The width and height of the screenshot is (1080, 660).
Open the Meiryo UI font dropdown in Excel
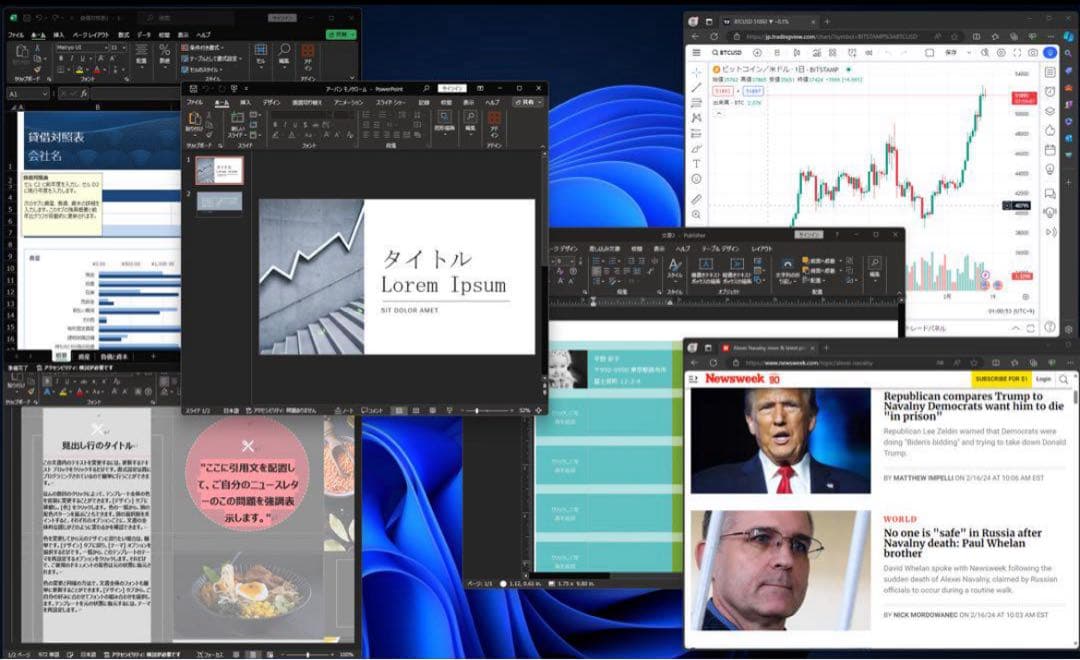(x=107, y=47)
